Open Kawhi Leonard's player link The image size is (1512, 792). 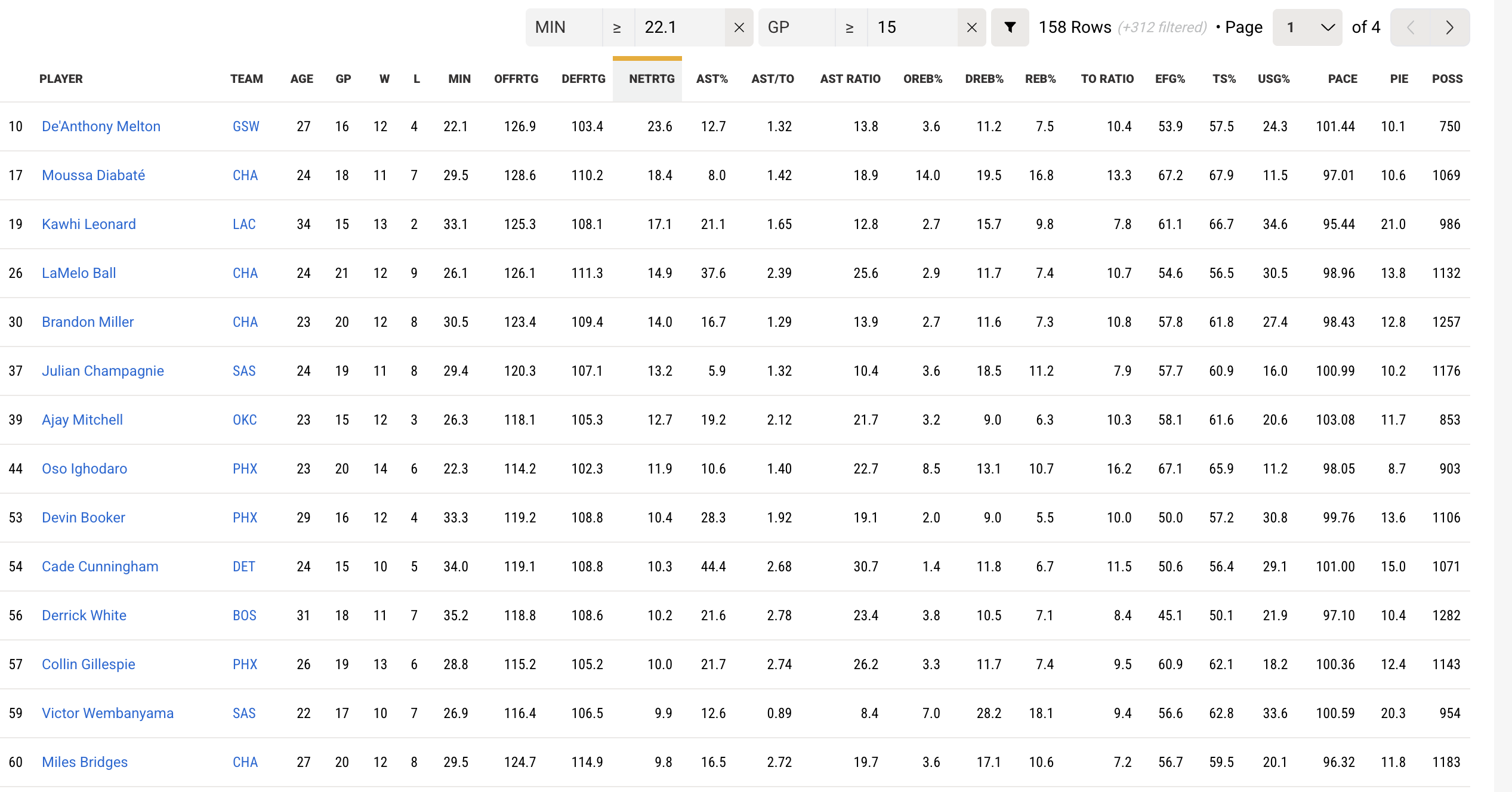coord(89,224)
